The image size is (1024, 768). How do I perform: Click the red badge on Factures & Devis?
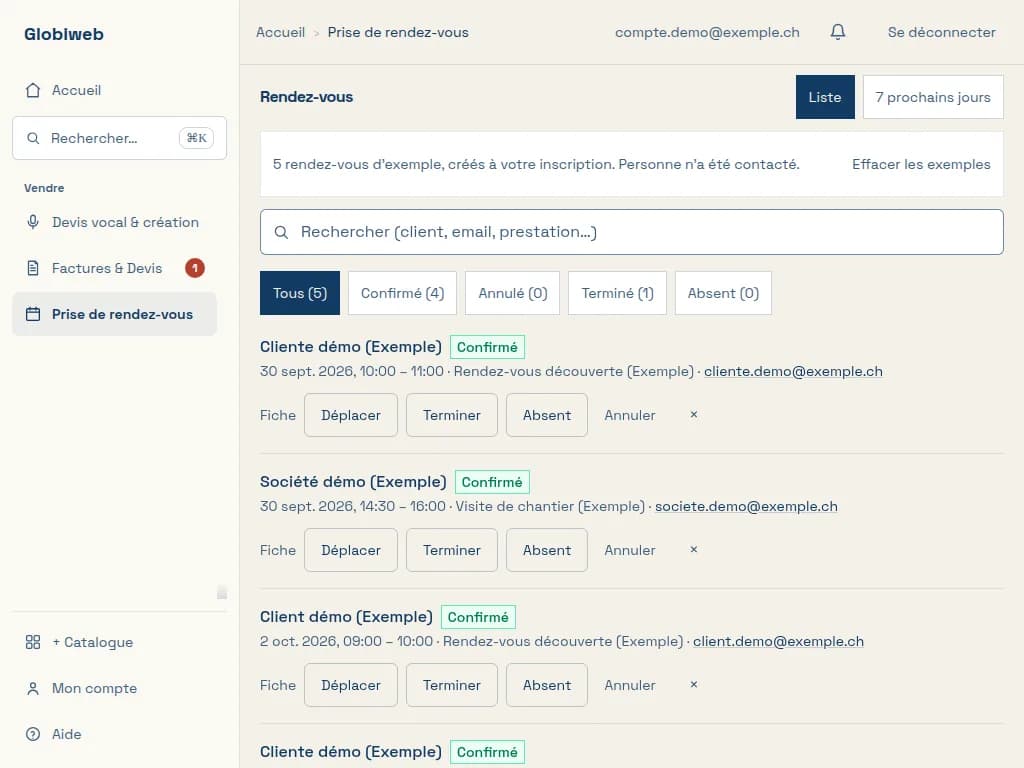(x=195, y=268)
